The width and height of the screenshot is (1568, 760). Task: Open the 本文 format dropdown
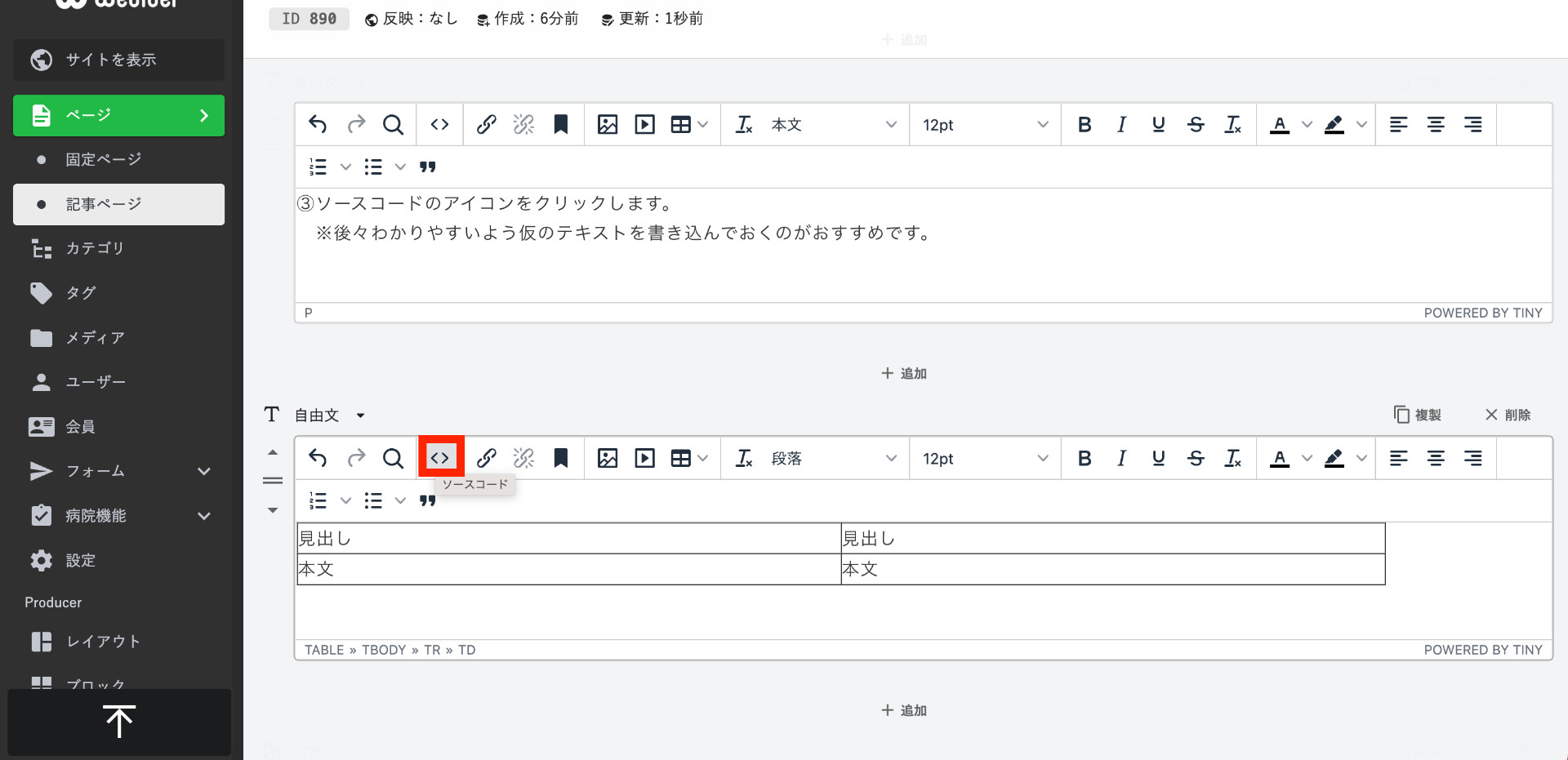(x=832, y=125)
